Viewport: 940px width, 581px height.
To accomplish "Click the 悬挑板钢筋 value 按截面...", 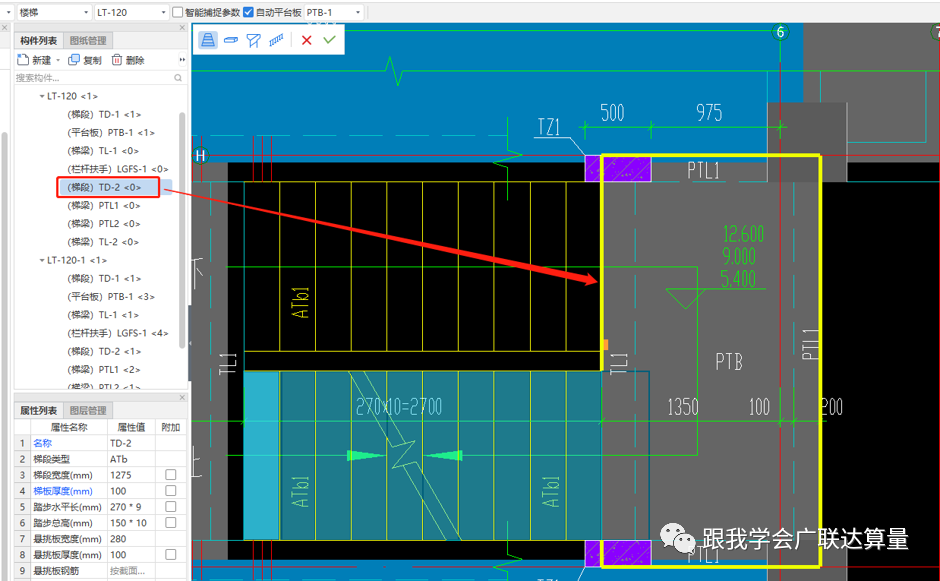I will pos(131,570).
